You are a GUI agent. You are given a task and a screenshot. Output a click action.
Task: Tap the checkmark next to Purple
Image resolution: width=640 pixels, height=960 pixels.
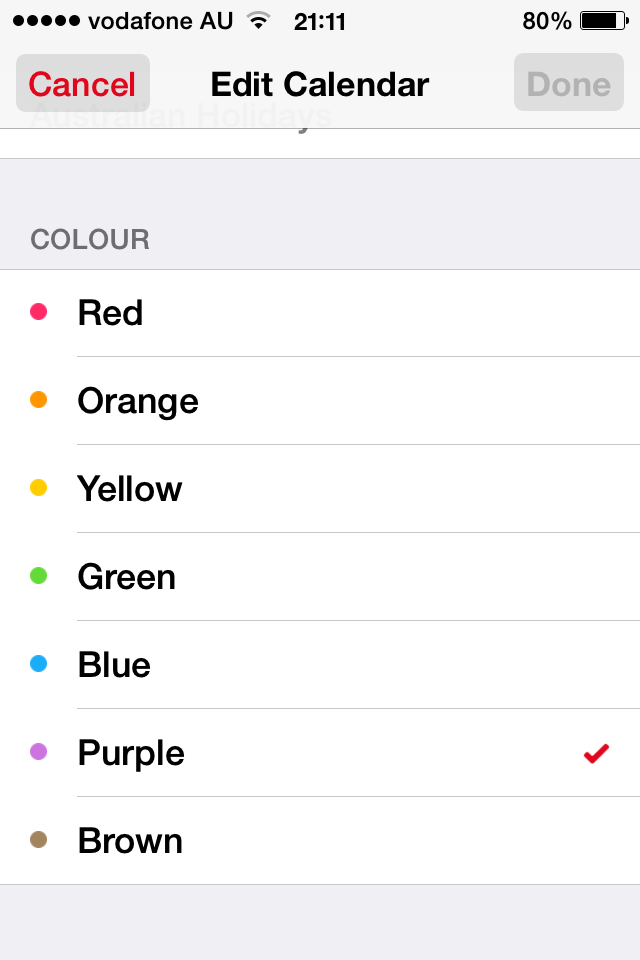[595, 753]
